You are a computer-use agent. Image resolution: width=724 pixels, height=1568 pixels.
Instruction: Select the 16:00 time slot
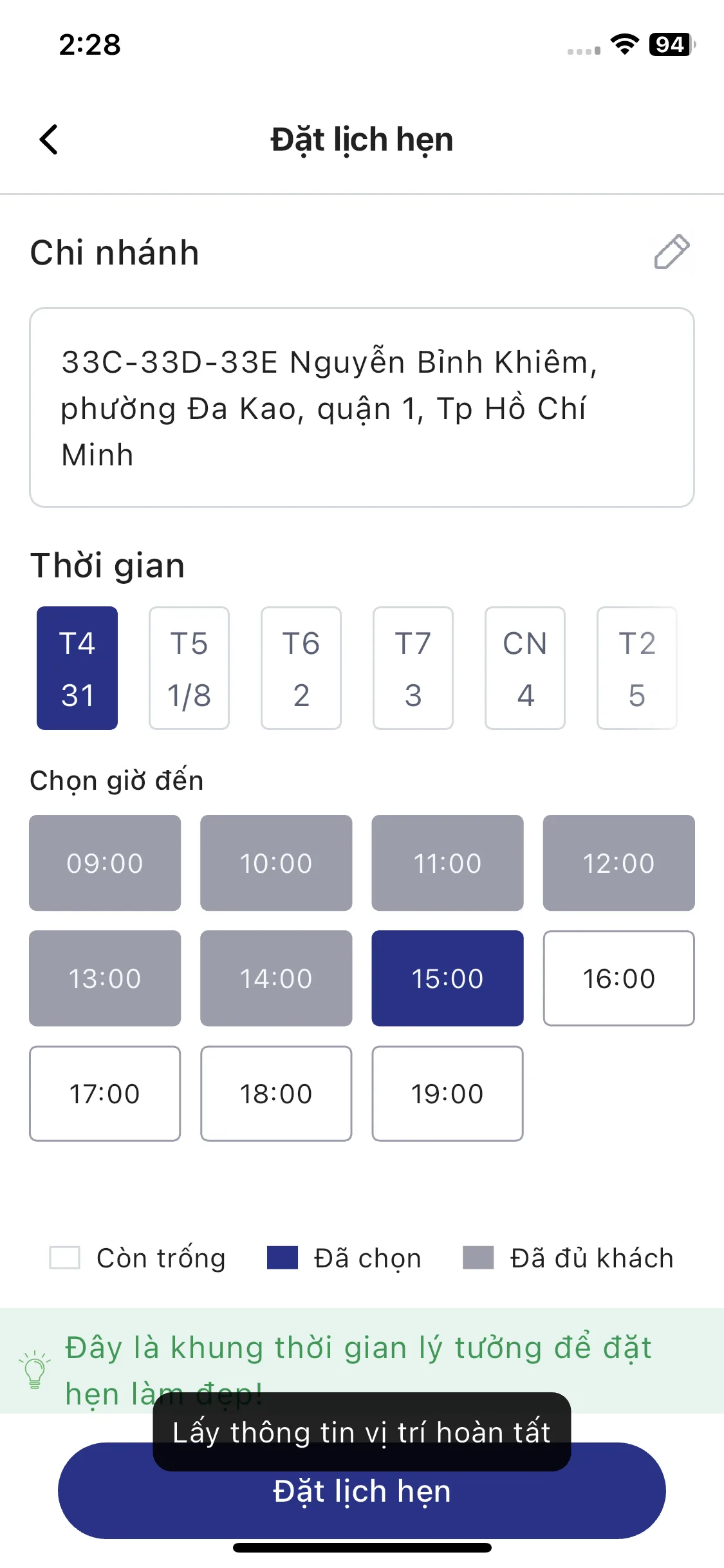click(x=618, y=978)
